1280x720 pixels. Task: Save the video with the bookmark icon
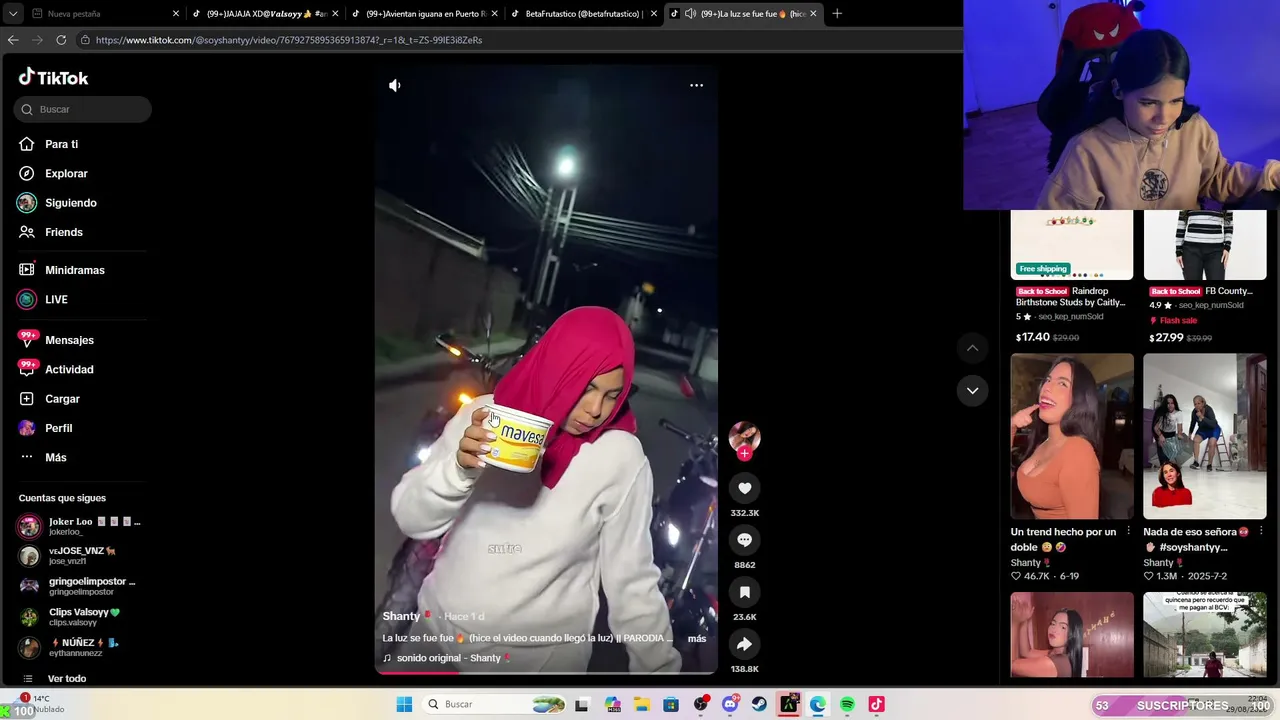pos(744,592)
